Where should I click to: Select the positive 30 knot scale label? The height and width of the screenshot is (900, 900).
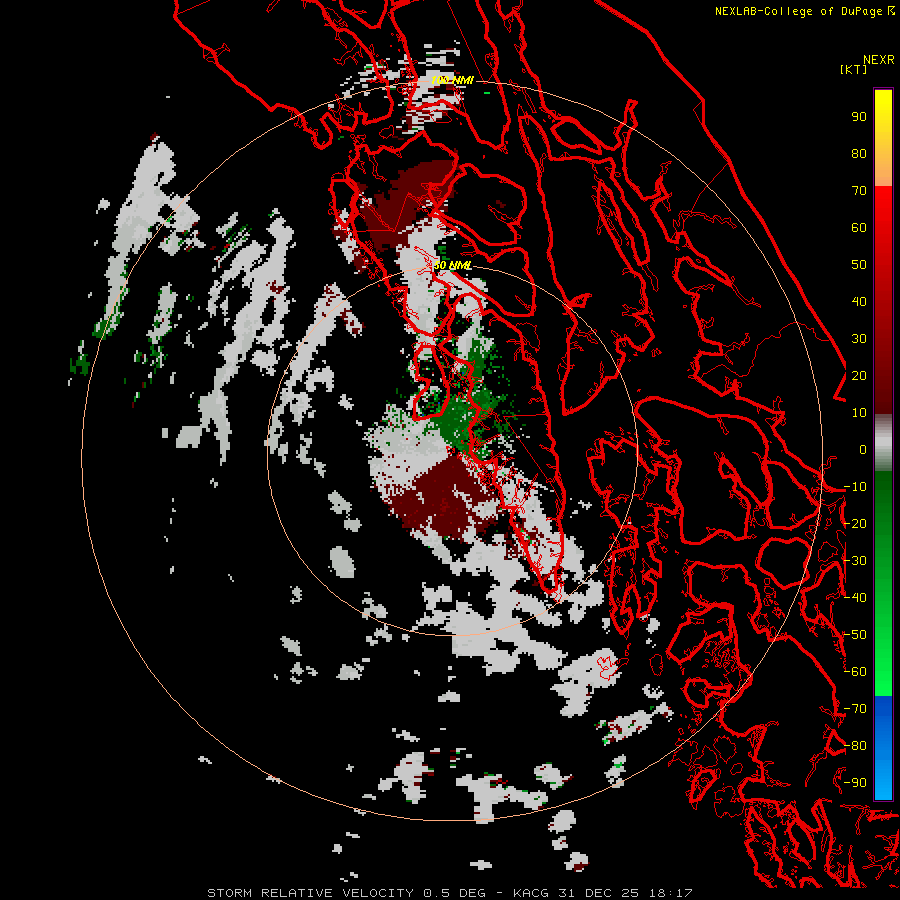pyautogui.click(x=859, y=339)
